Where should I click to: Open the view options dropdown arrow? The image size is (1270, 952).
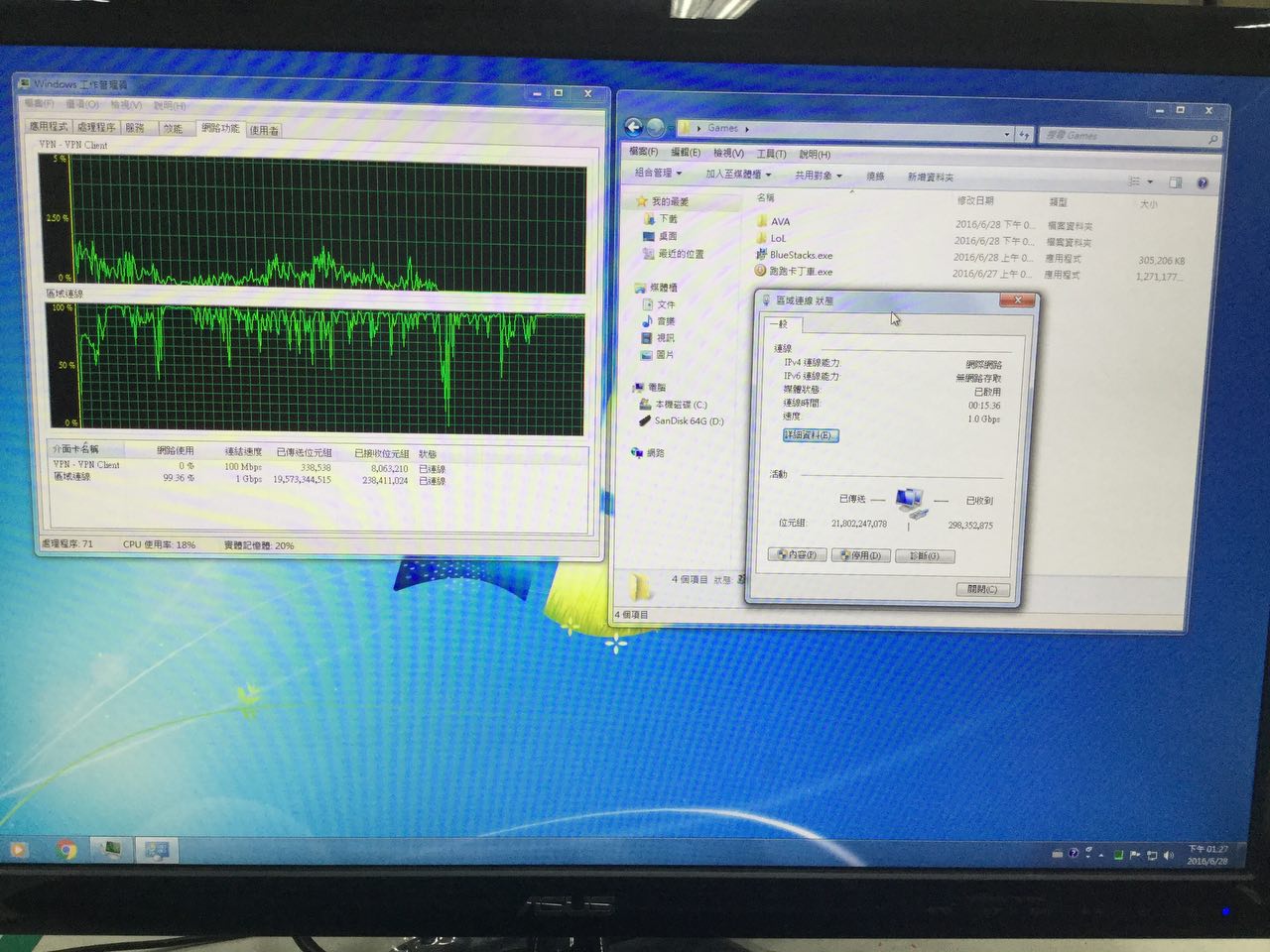(x=1151, y=182)
